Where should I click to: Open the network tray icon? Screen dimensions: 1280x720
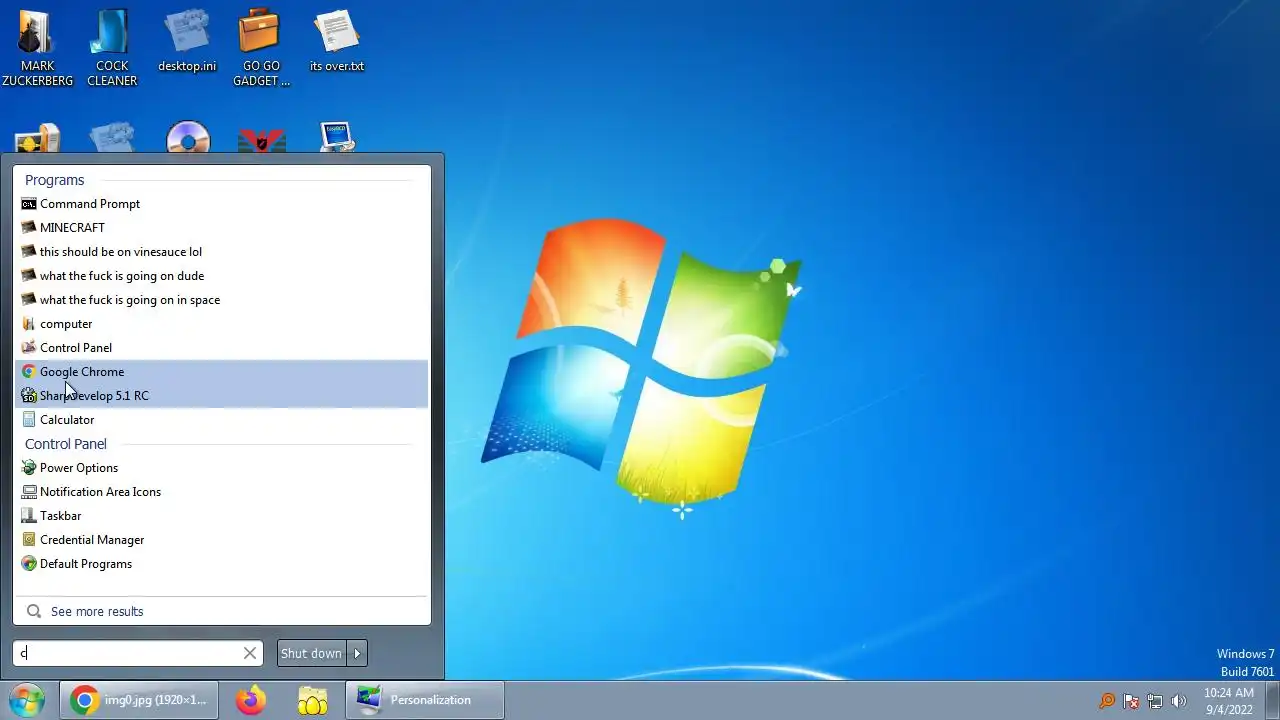point(1155,701)
